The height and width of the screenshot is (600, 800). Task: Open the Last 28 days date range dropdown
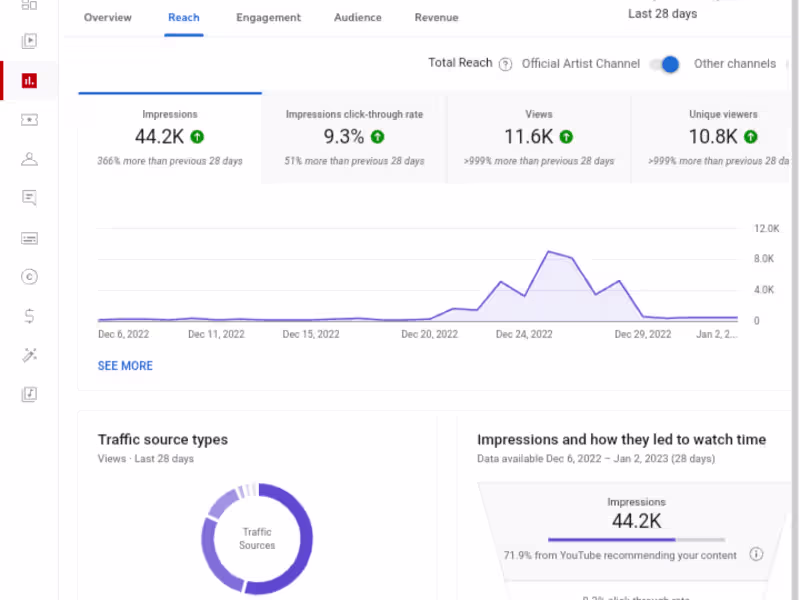click(662, 14)
